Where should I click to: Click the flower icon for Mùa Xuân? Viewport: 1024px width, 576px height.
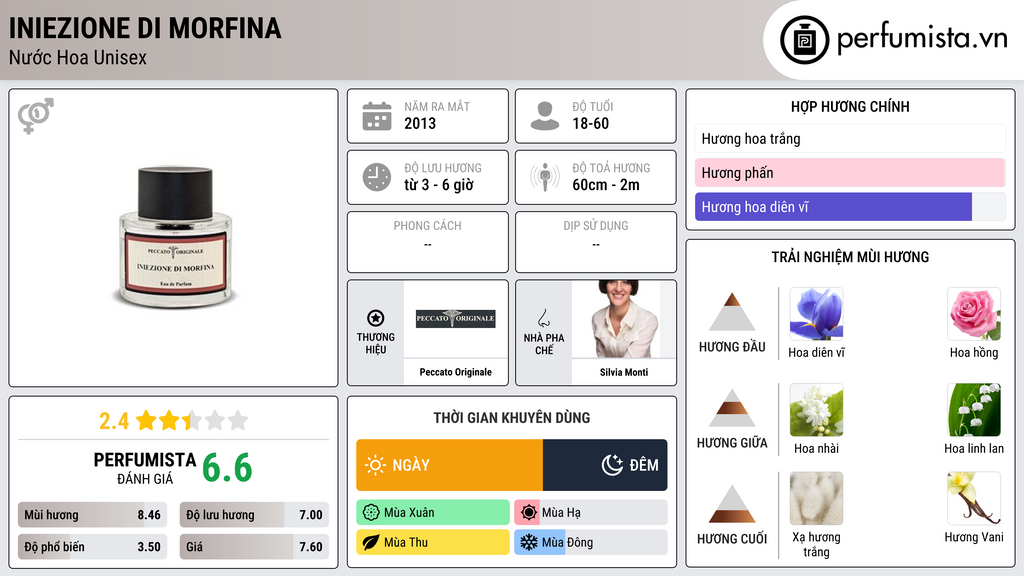point(371,513)
